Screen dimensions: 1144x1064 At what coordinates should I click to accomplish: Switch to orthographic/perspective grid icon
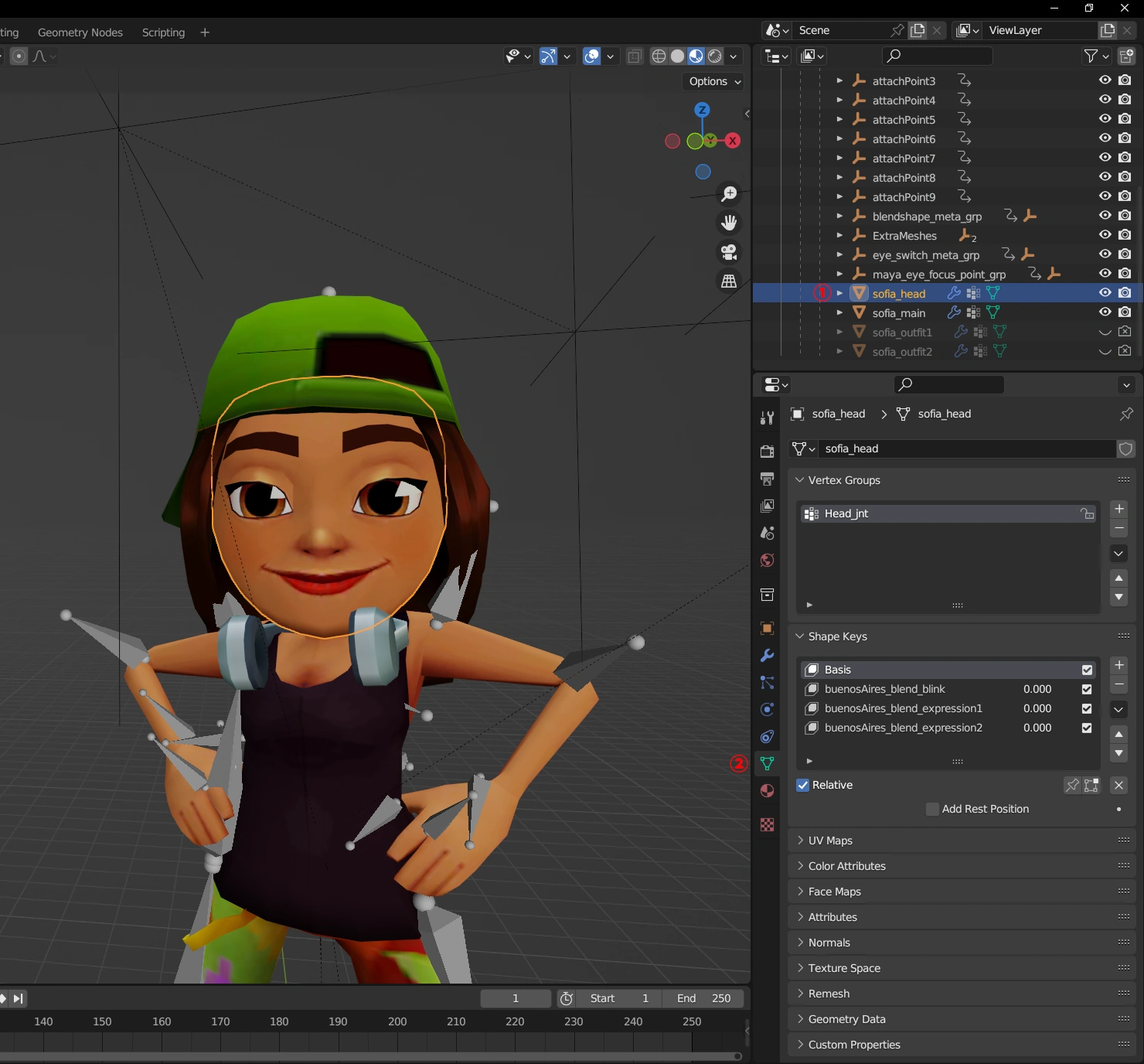tap(729, 281)
